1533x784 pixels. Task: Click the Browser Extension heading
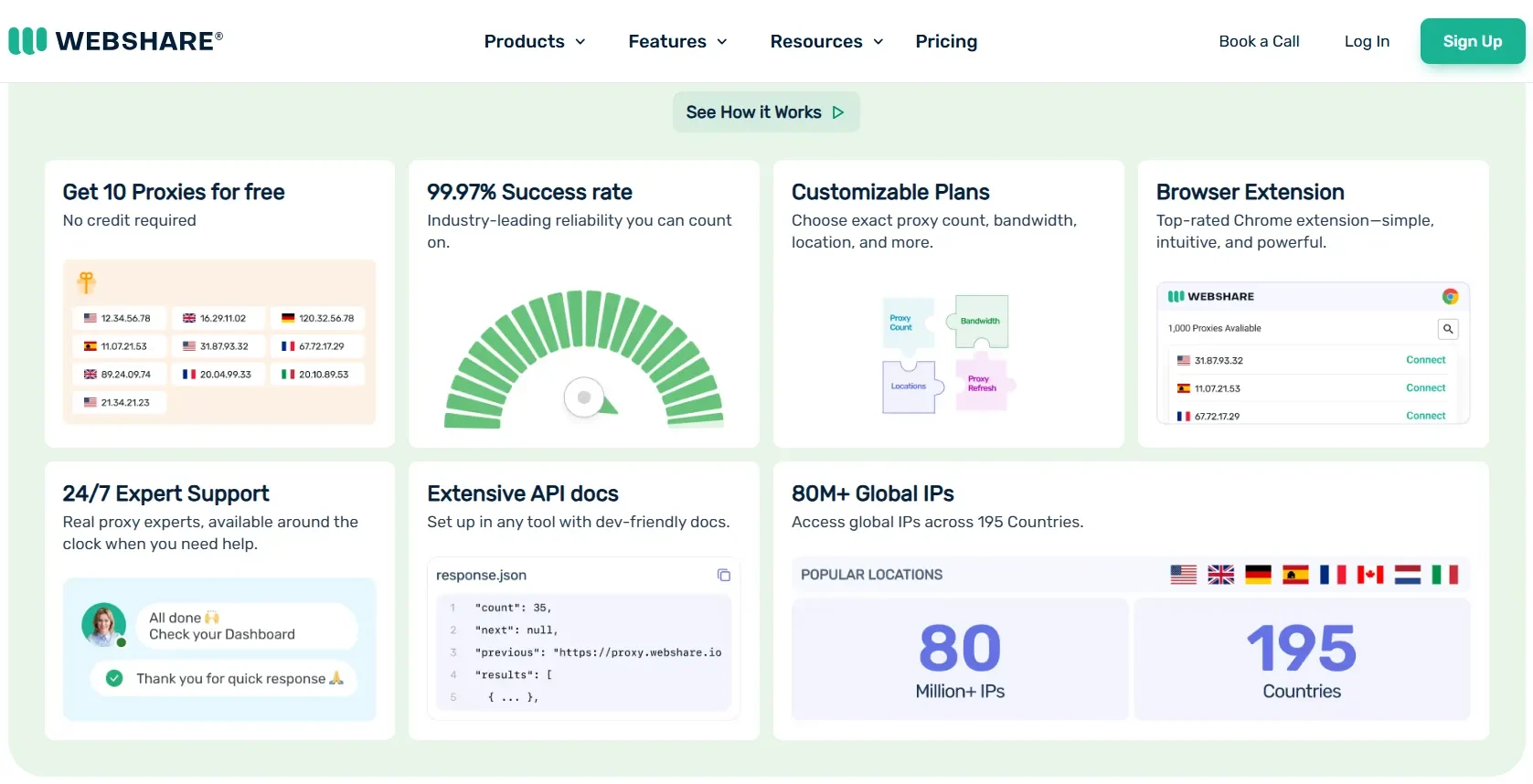coord(1250,192)
